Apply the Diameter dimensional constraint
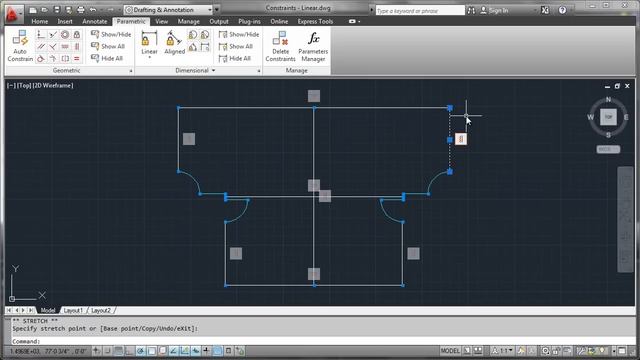 pyautogui.click(x=204, y=35)
